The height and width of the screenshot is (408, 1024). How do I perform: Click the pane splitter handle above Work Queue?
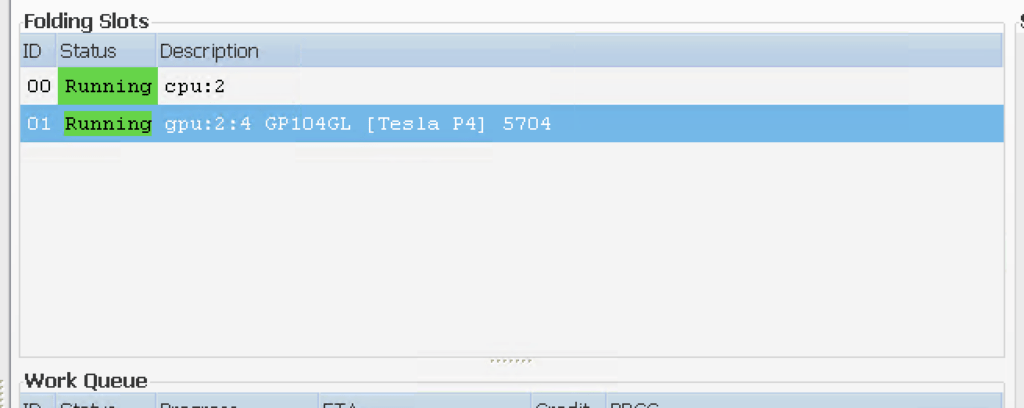click(511, 361)
